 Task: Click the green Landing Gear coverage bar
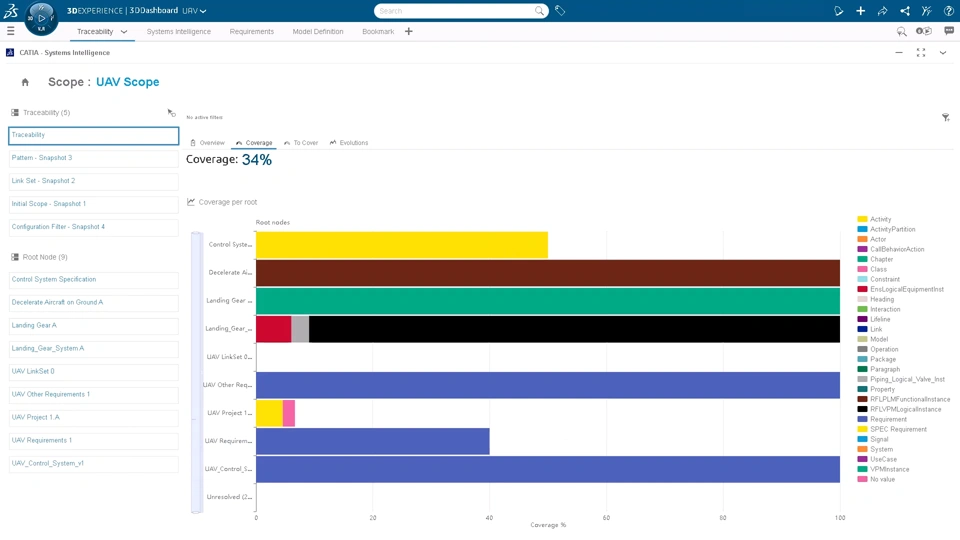click(548, 301)
